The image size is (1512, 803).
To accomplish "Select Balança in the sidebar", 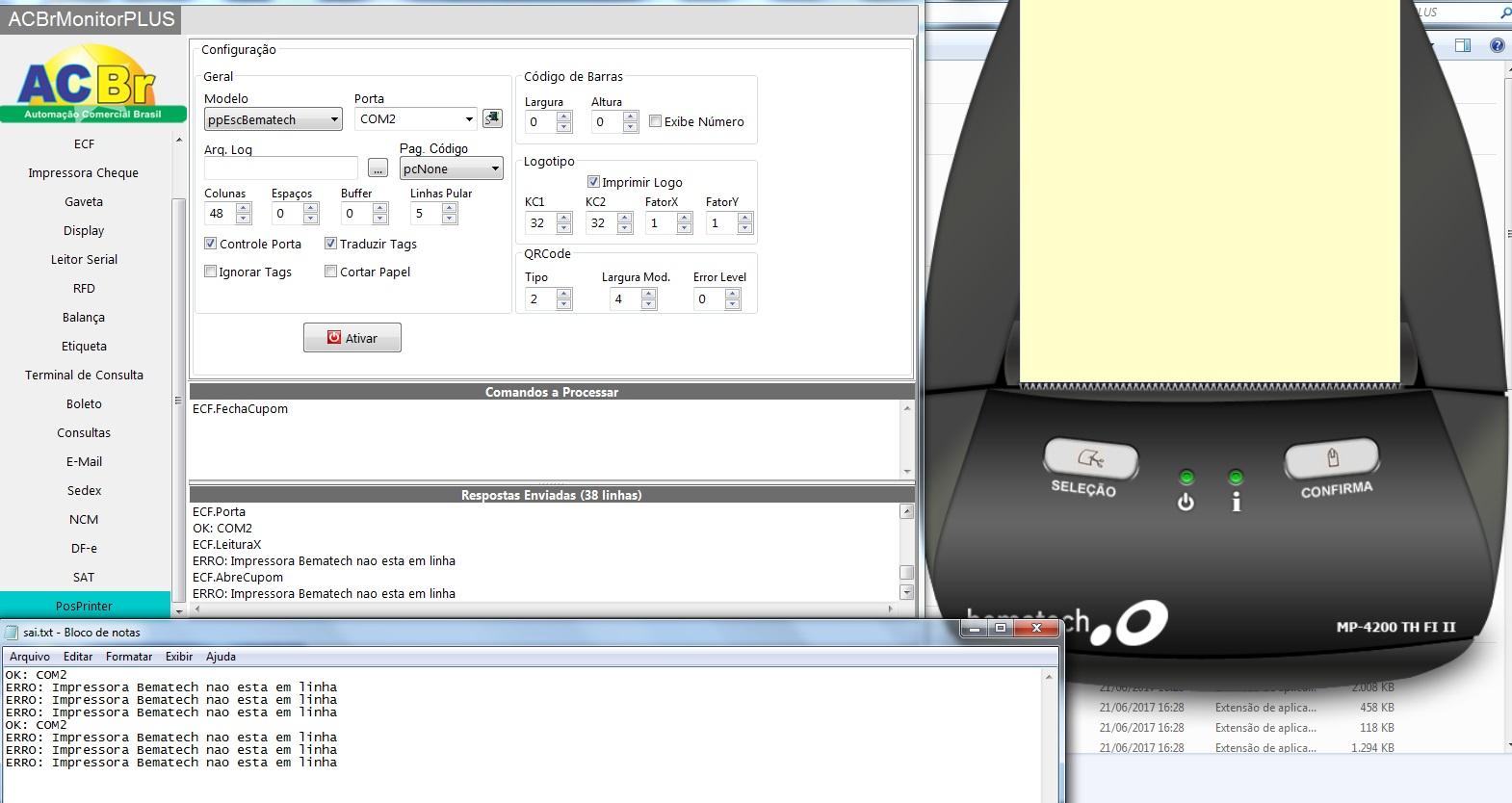I will [85, 317].
